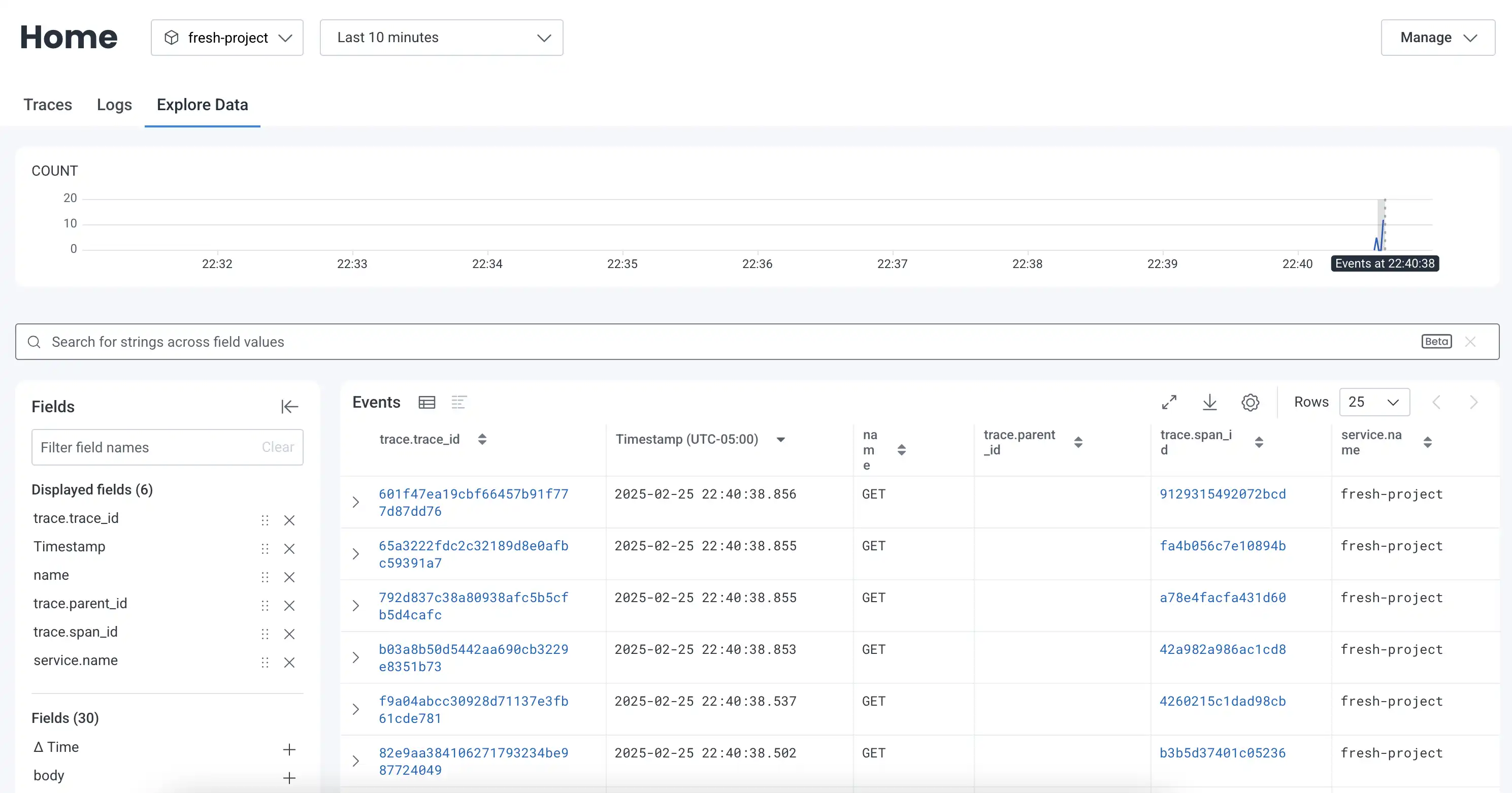Viewport: 1512px width, 793px height.
Task: Click the expand fullscreen icon for Events
Action: [1169, 401]
